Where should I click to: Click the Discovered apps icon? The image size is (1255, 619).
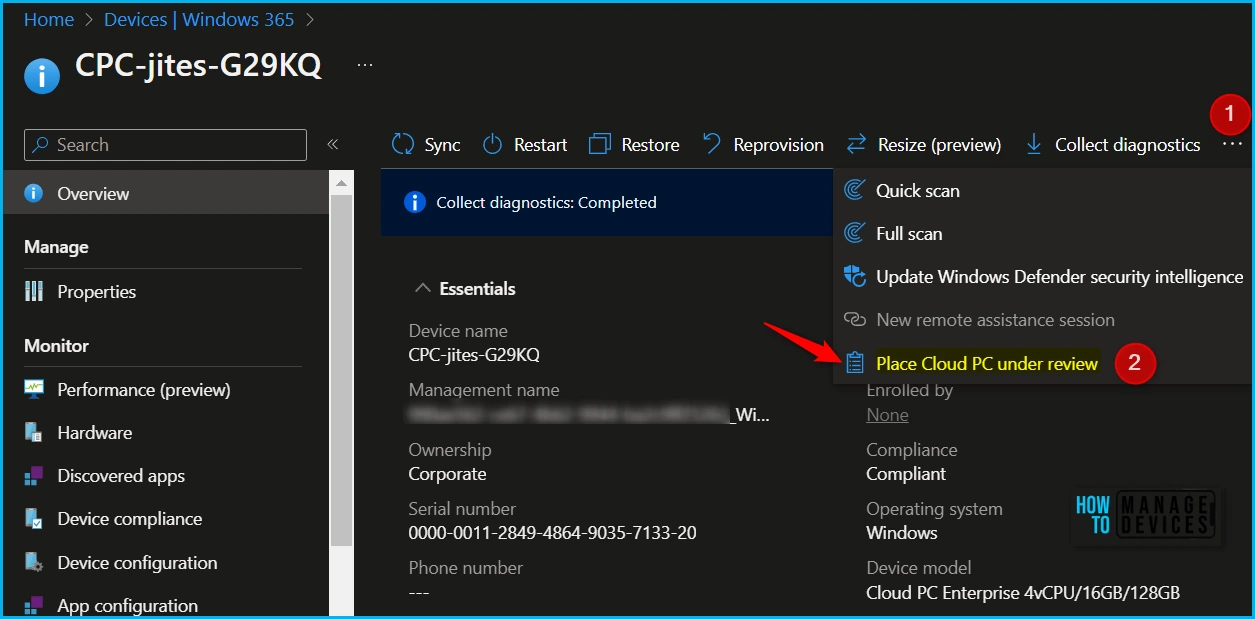34,476
